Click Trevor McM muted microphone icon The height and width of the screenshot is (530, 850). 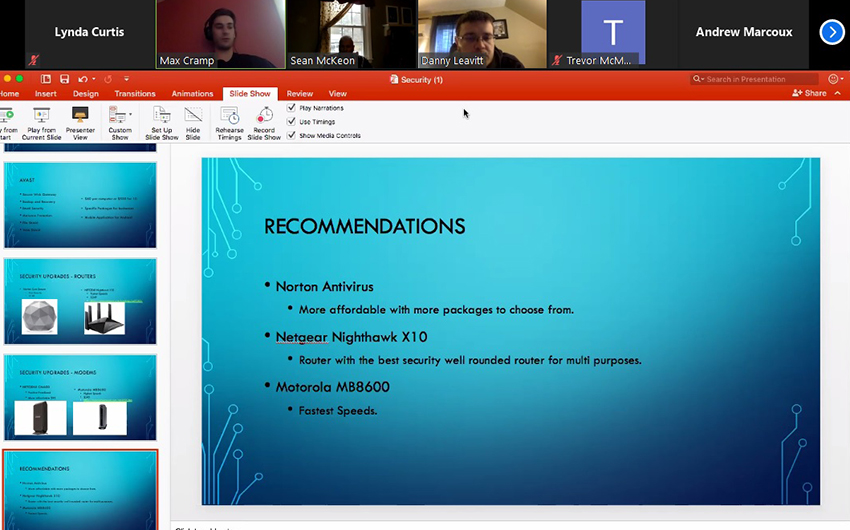tap(557, 60)
